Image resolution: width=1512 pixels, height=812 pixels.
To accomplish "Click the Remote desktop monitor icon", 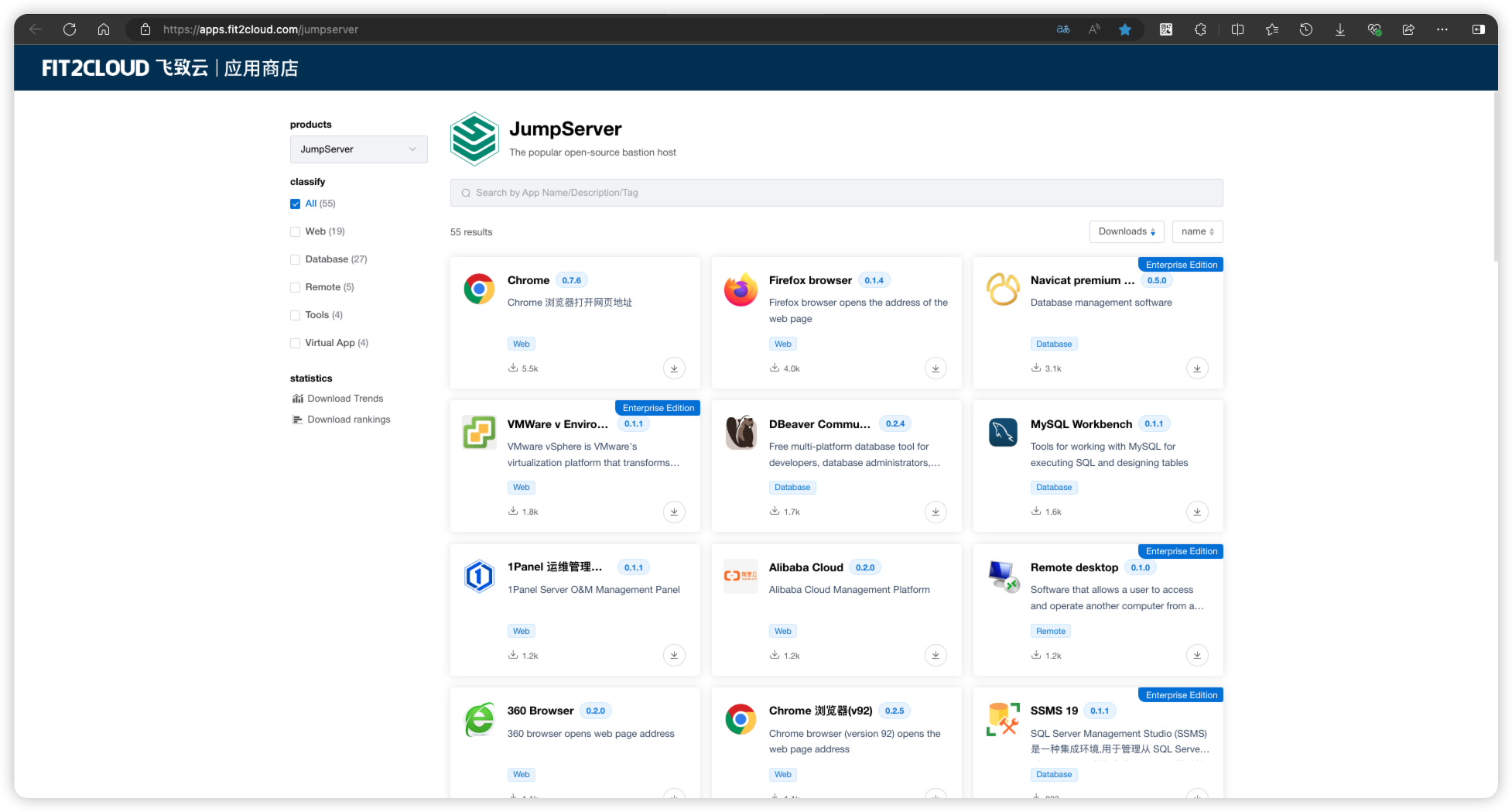I will (1003, 576).
